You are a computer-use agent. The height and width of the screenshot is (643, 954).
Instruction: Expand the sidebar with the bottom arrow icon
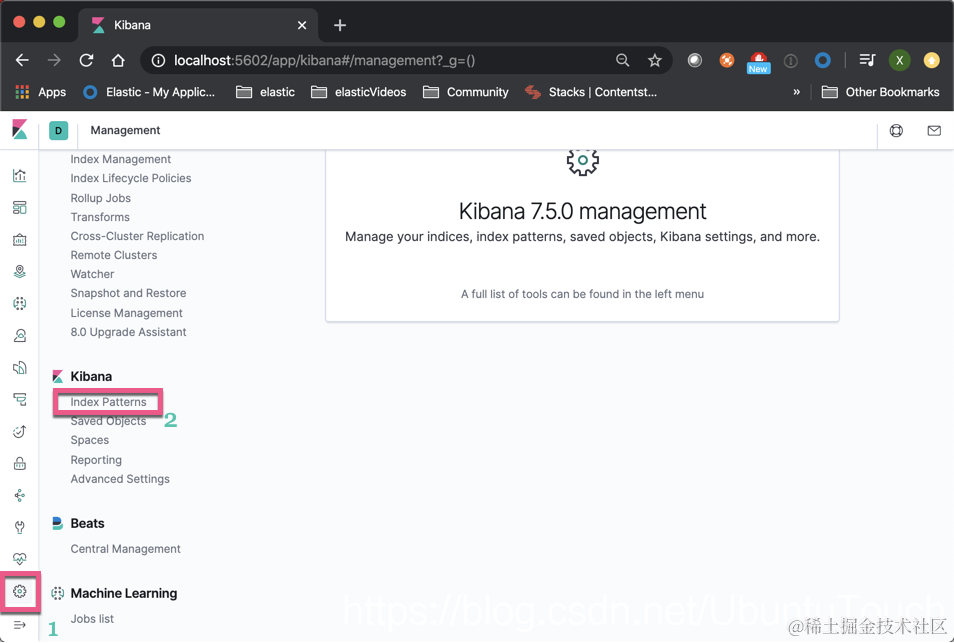click(x=19, y=625)
